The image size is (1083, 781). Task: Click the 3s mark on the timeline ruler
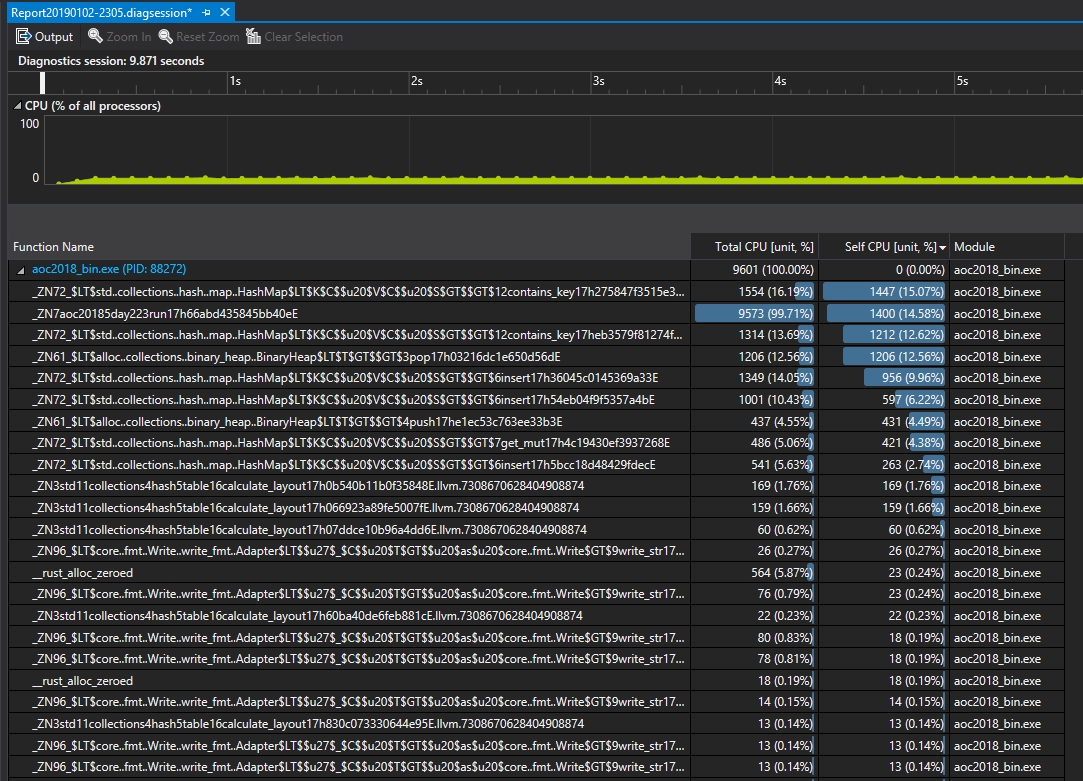[x=598, y=82]
